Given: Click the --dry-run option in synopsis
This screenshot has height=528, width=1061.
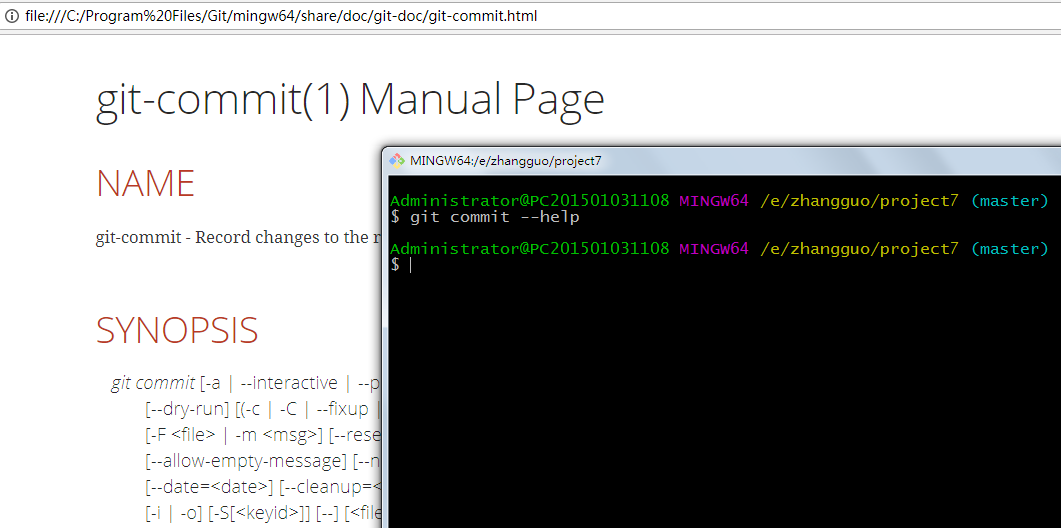Looking at the screenshot, I should point(189,409).
